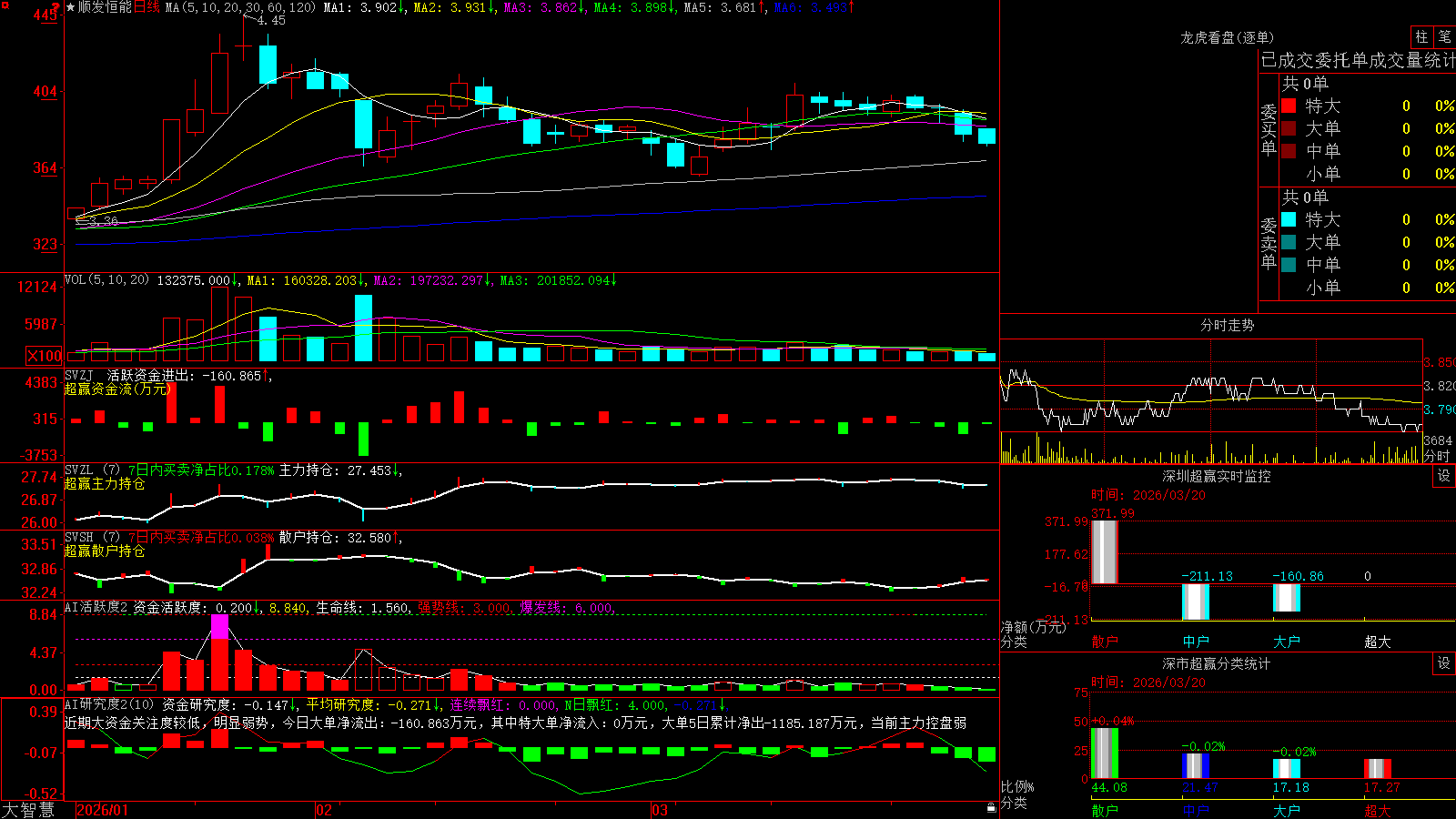The image size is (1456, 819).
Task: Click the cyan 中户 label in 深圳超赢实时监控
Action: click(1196, 642)
